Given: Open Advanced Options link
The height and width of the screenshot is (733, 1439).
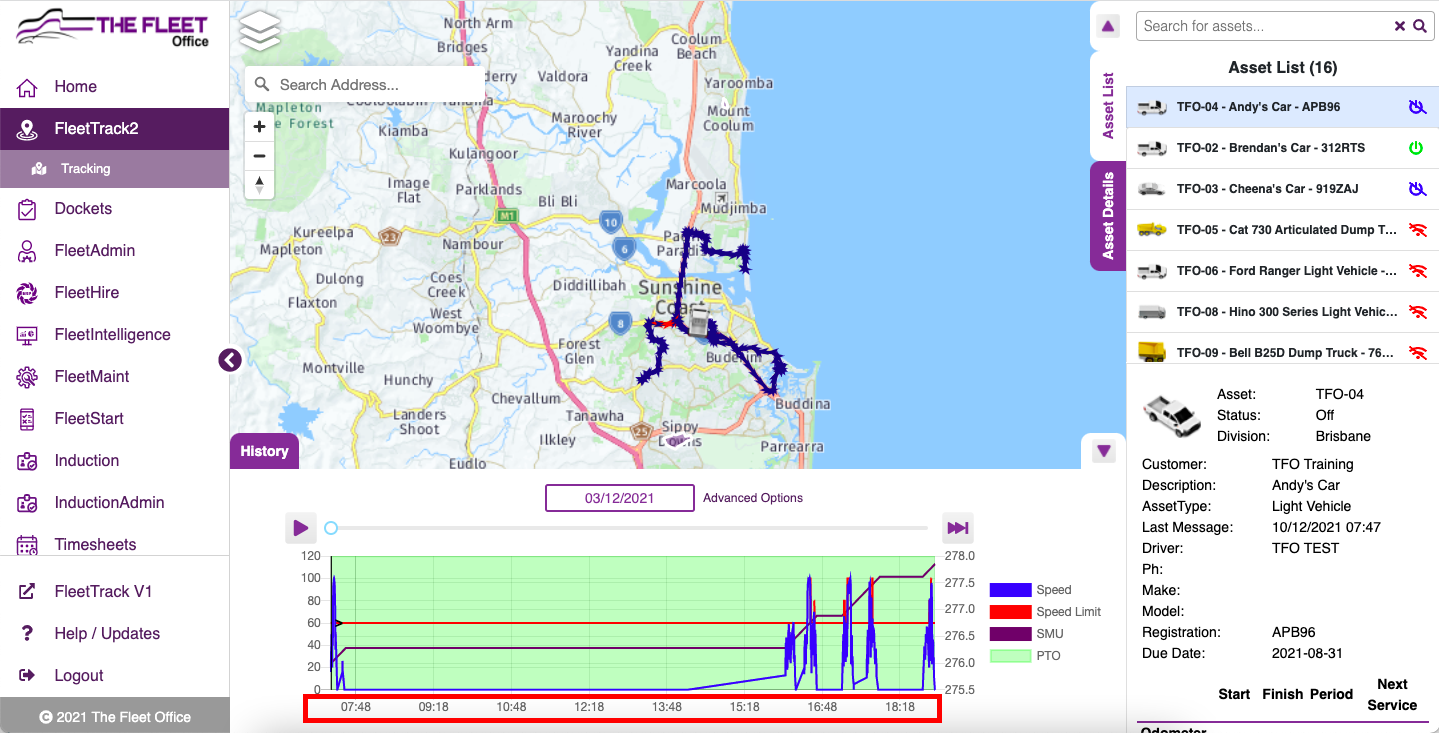Looking at the screenshot, I should [753, 498].
